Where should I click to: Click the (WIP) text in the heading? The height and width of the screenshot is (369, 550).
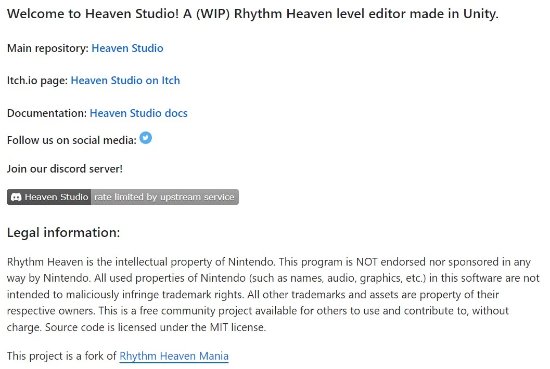pyautogui.click(x=212, y=14)
